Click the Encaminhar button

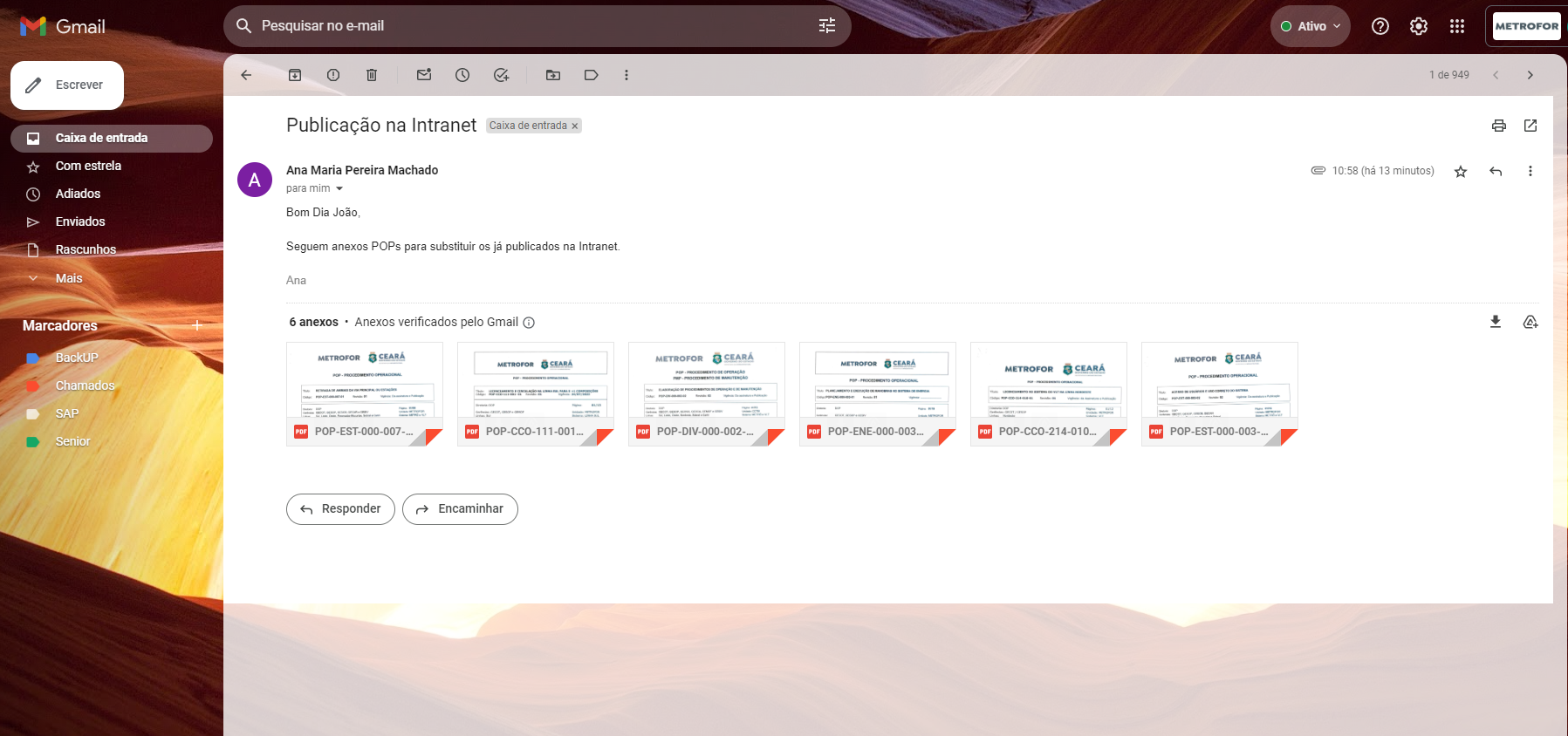460,509
